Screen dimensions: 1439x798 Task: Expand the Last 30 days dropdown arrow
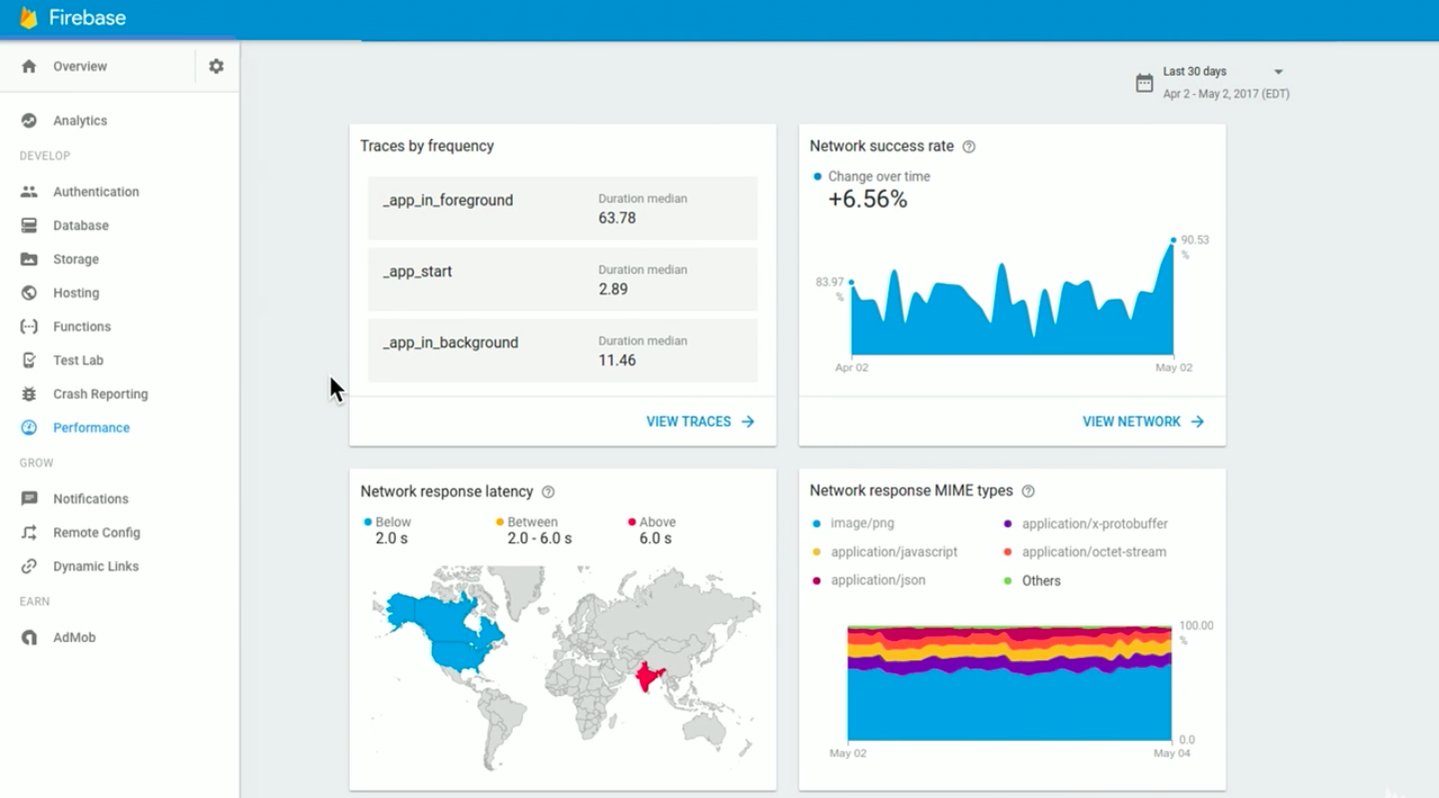coord(1278,72)
